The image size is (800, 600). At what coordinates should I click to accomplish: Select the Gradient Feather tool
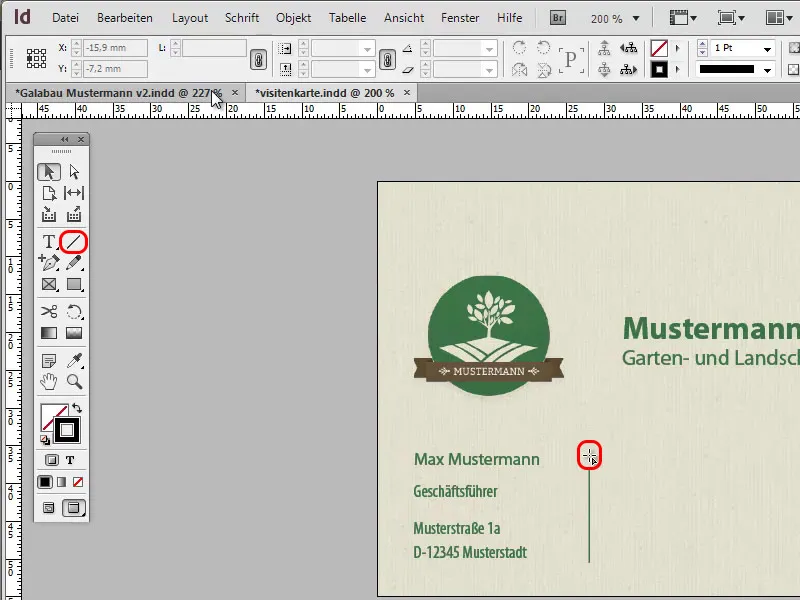pos(74,333)
